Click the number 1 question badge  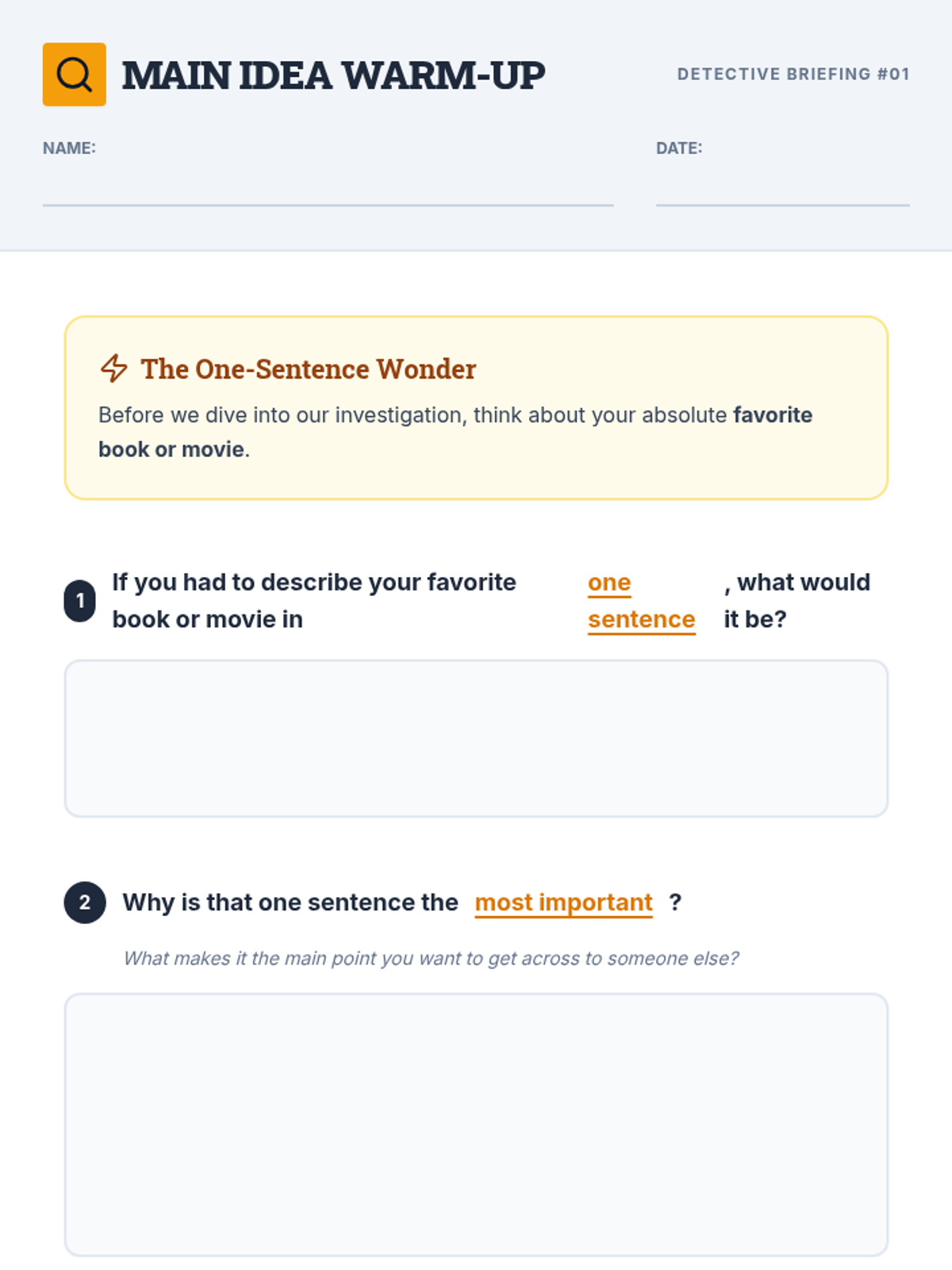pyautogui.click(x=79, y=601)
